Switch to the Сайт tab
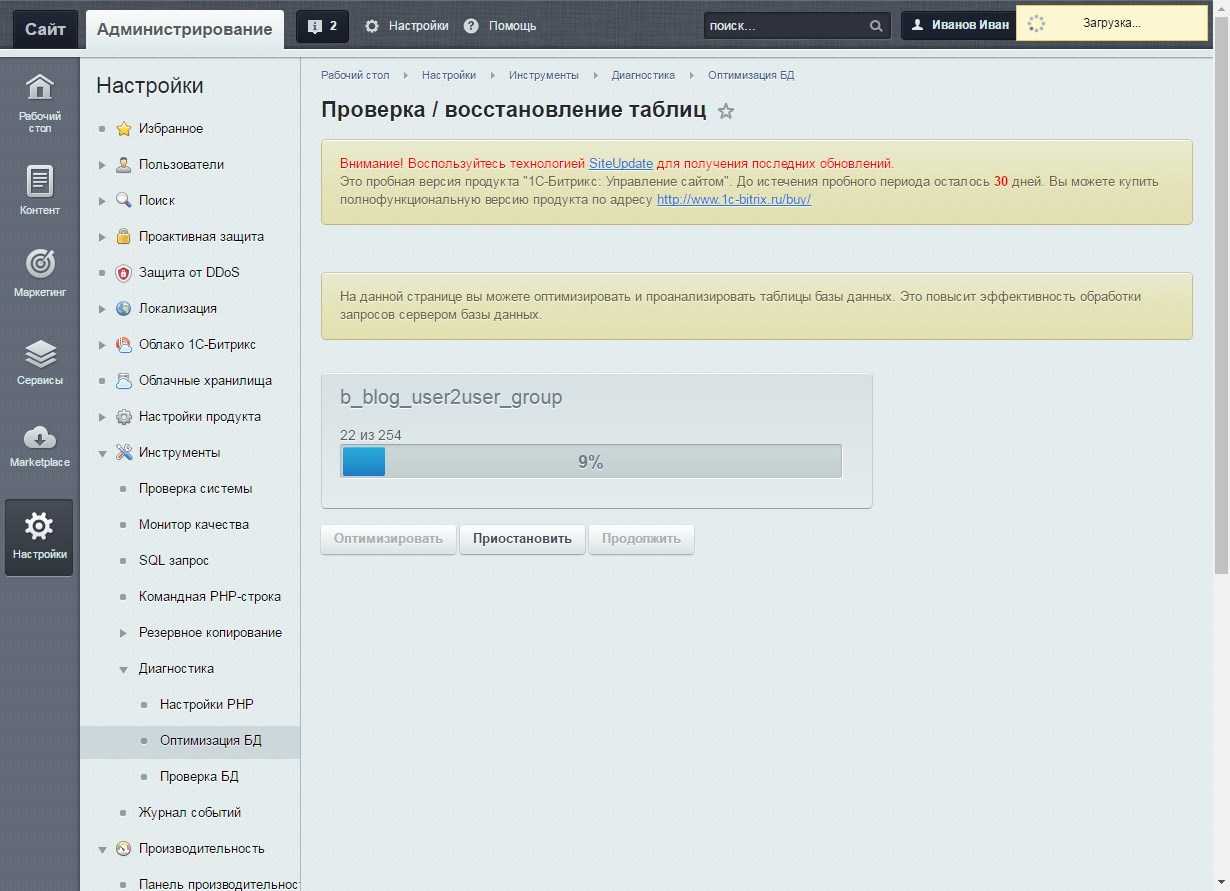This screenshot has height=891, width=1230. tap(45, 29)
